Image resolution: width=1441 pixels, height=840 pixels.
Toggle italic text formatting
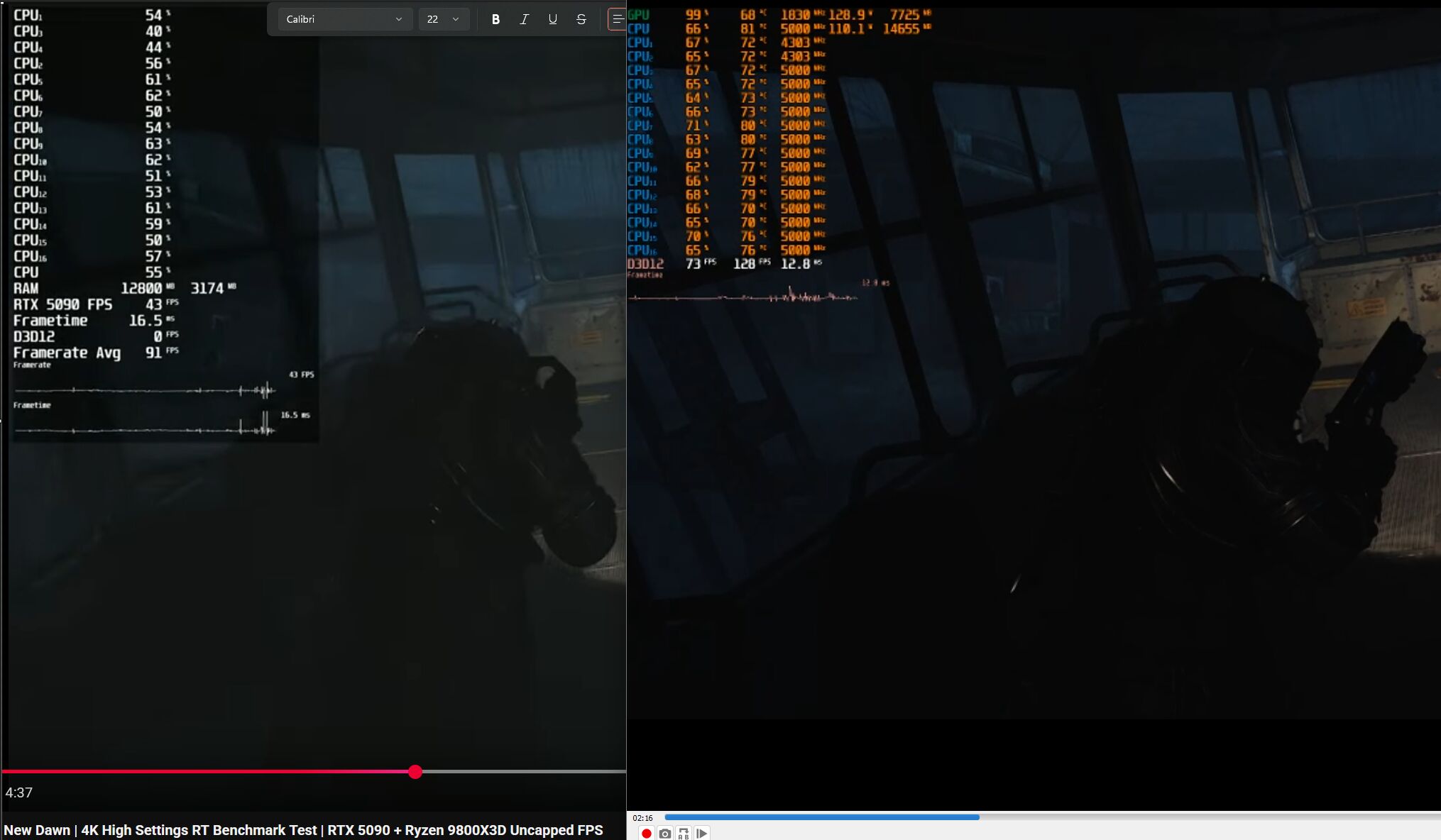tap(524, 19)
